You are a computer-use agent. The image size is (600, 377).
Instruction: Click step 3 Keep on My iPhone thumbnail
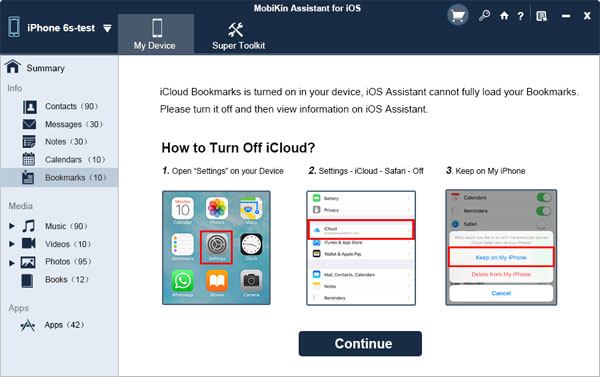(501, 248)
